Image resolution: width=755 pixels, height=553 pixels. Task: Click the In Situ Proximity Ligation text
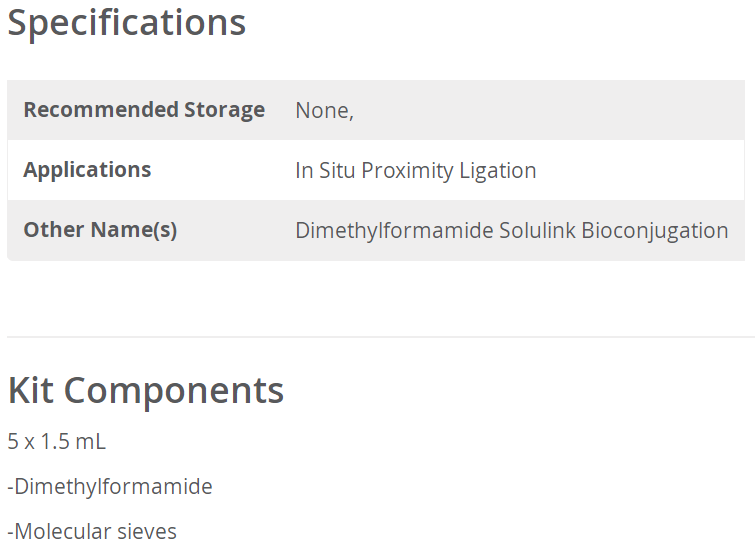415,171
